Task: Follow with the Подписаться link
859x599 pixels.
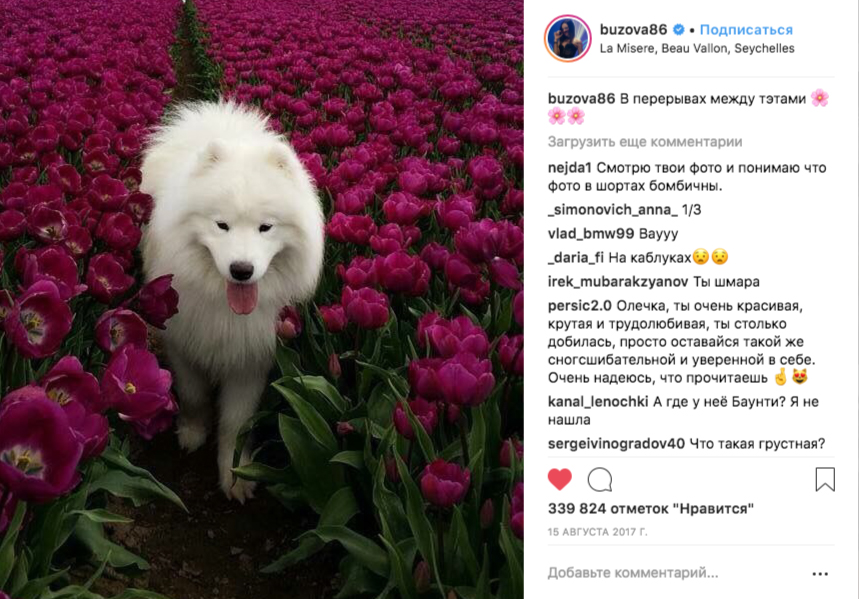Action: click(746, 30)
